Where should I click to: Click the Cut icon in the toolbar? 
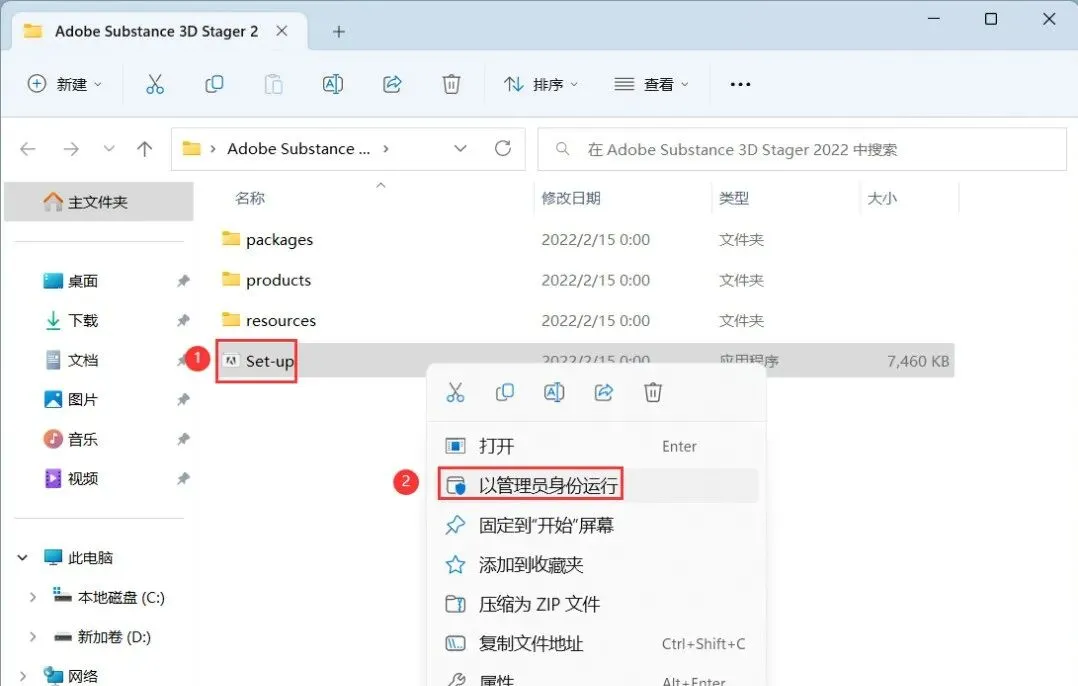point(155,85)
